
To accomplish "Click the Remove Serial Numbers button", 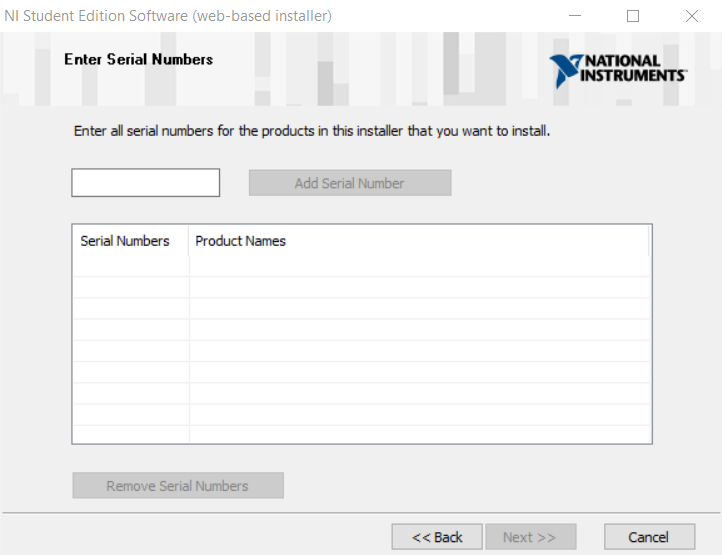I will pyautogui.click(x=178, y=485).
